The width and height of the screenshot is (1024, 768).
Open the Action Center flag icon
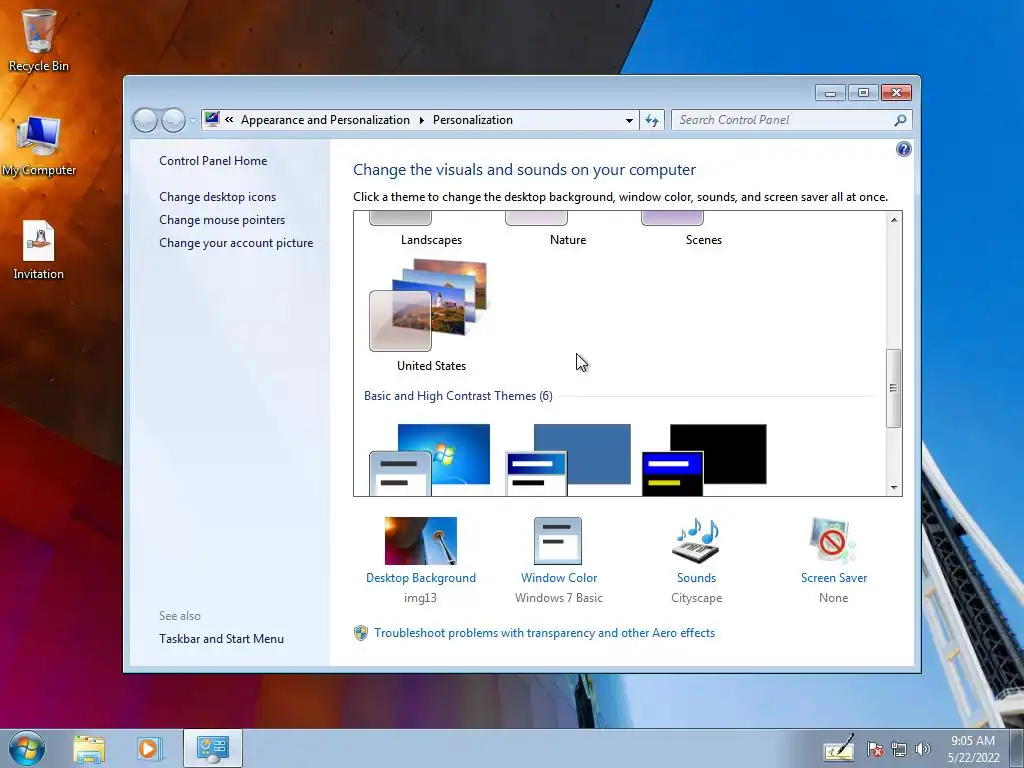874,749
